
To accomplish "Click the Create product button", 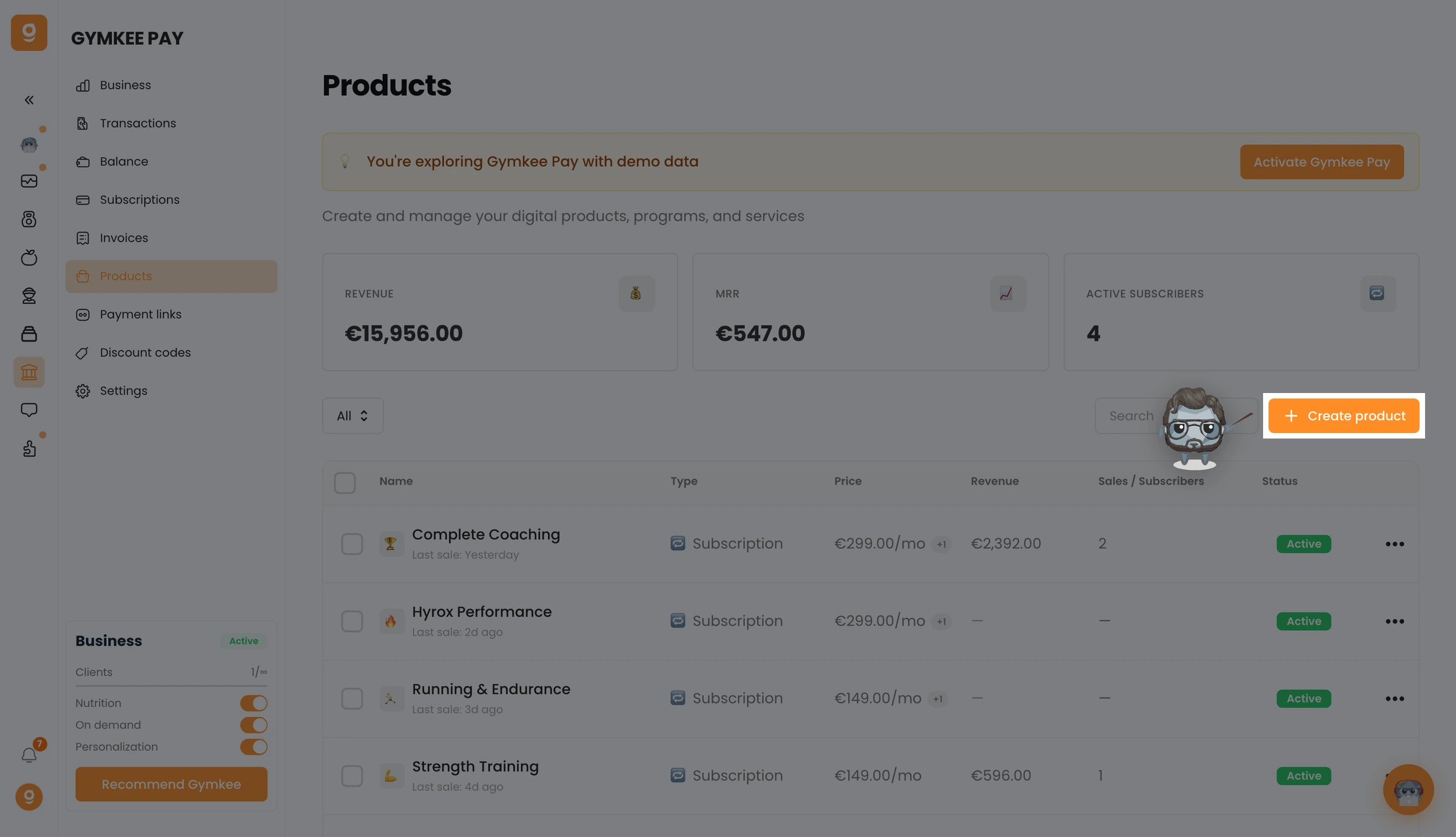I will tap(1344, 415).
